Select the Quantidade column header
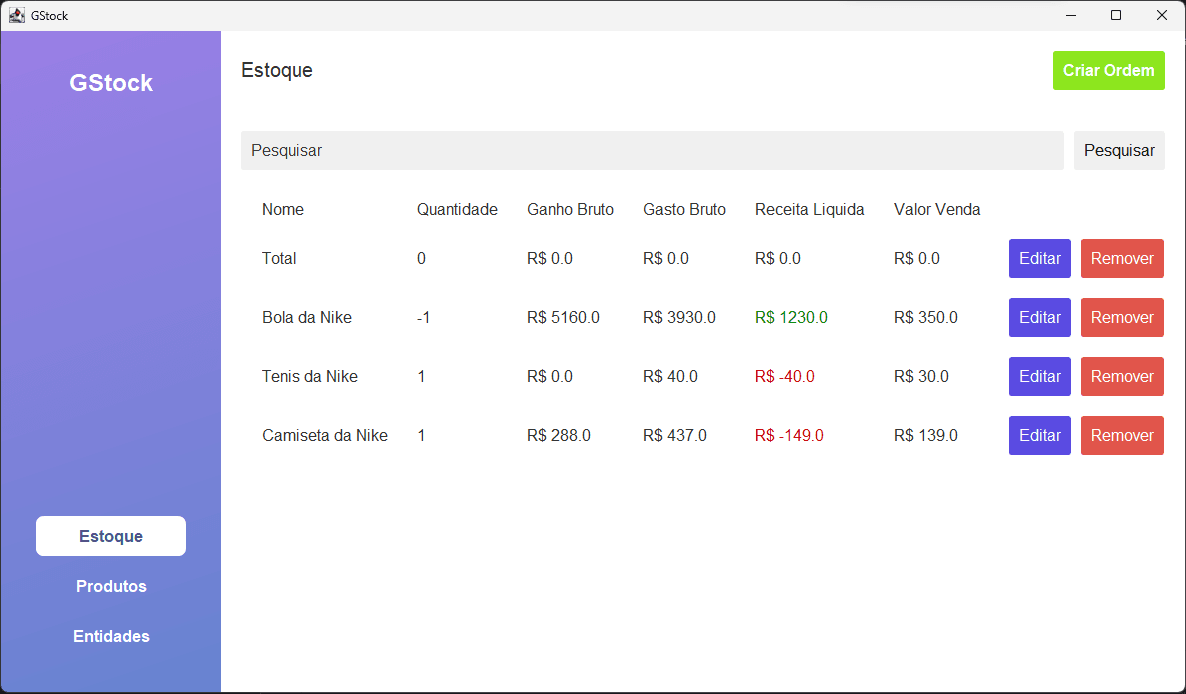1186x694 pixels. pos(457,209)
